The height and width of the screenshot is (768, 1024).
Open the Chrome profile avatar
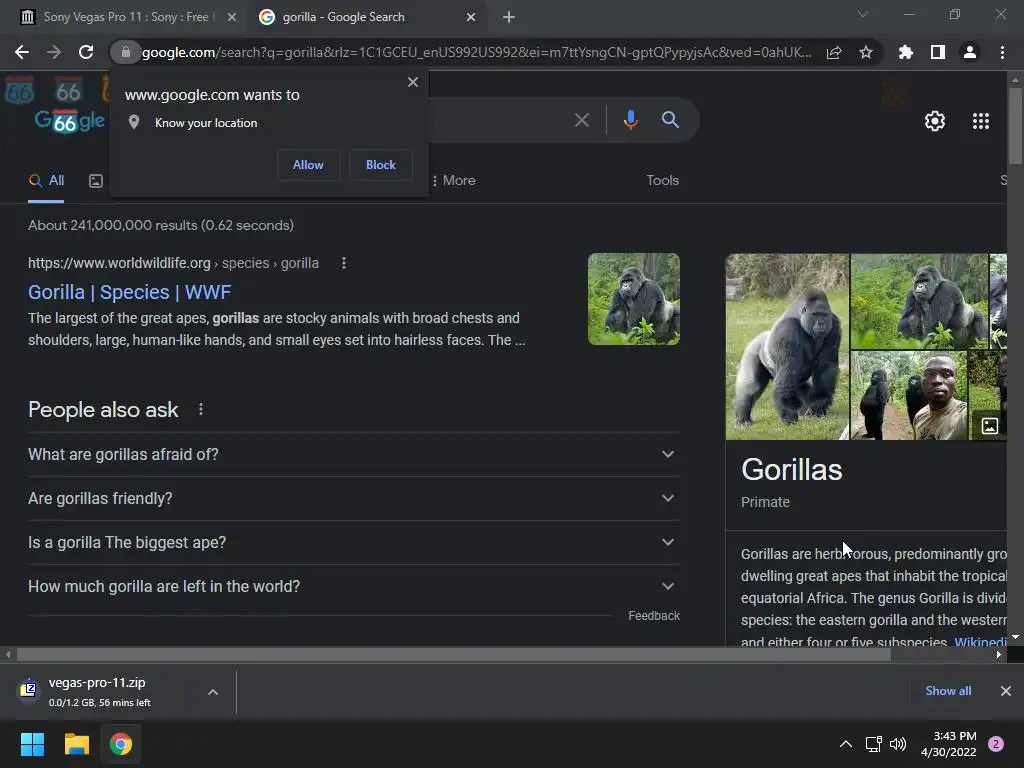point(970,52)
